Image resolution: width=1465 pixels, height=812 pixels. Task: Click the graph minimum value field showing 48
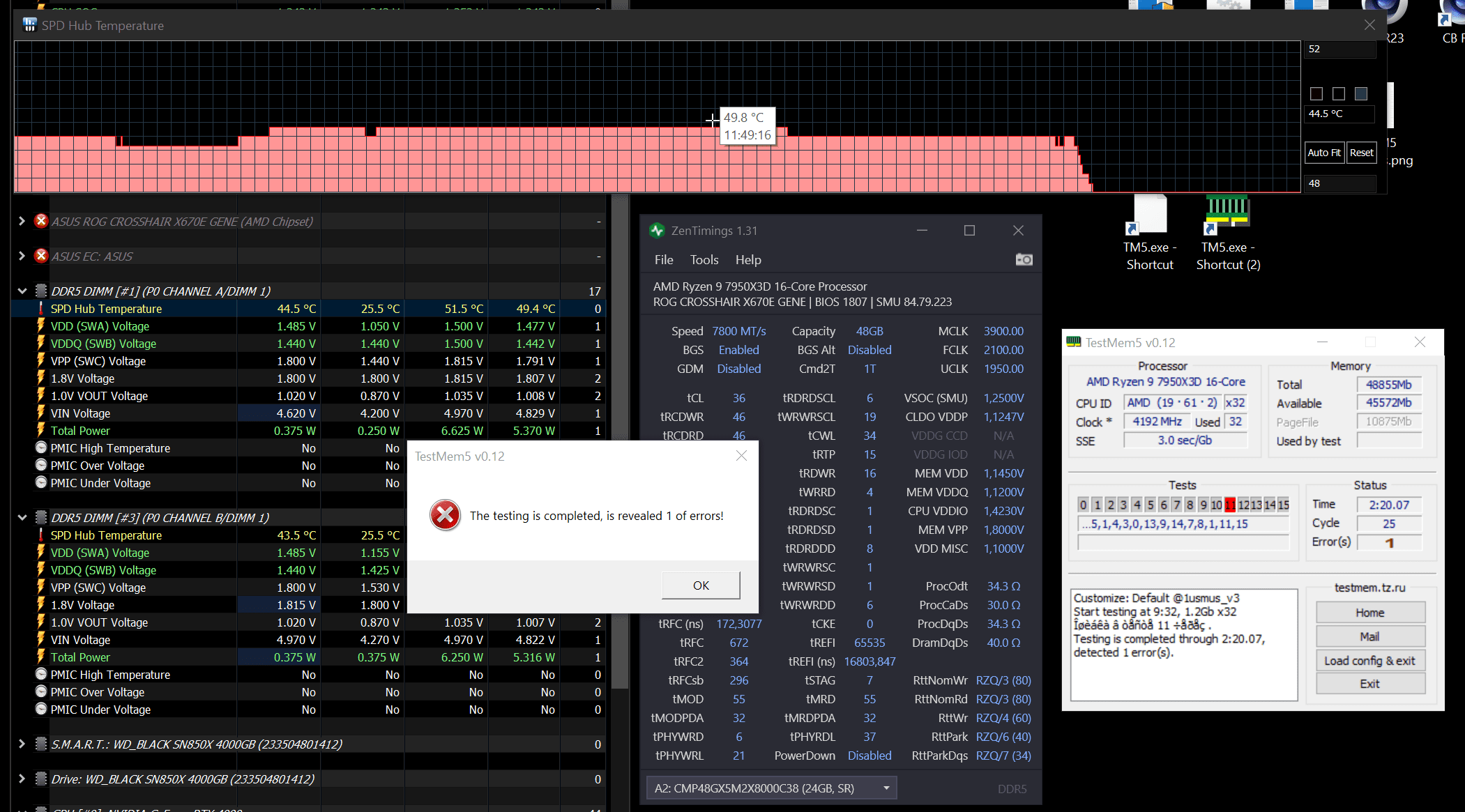click(1339, 183)
